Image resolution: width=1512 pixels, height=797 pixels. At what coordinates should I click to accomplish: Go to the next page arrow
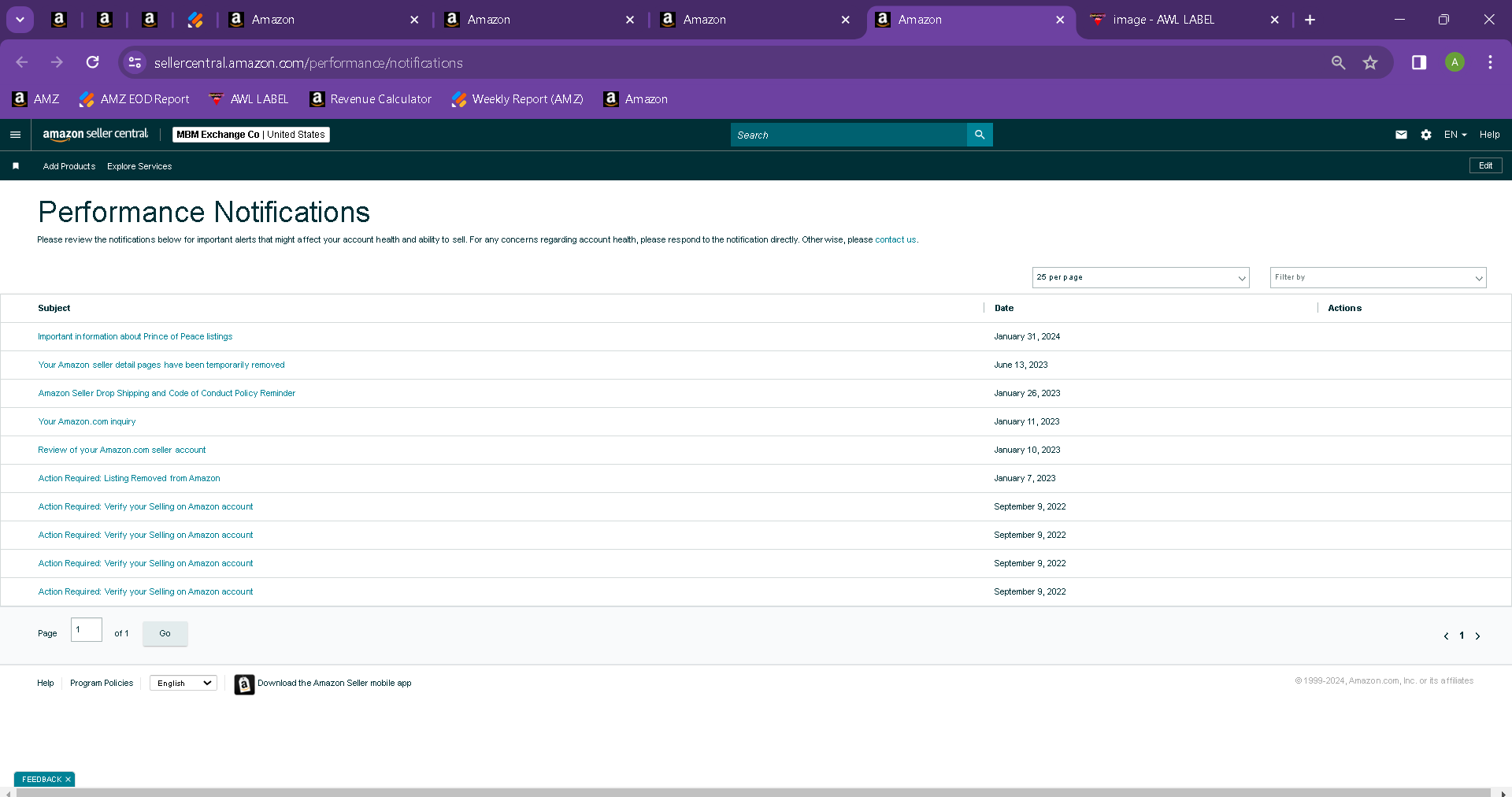coord(1477,636)
